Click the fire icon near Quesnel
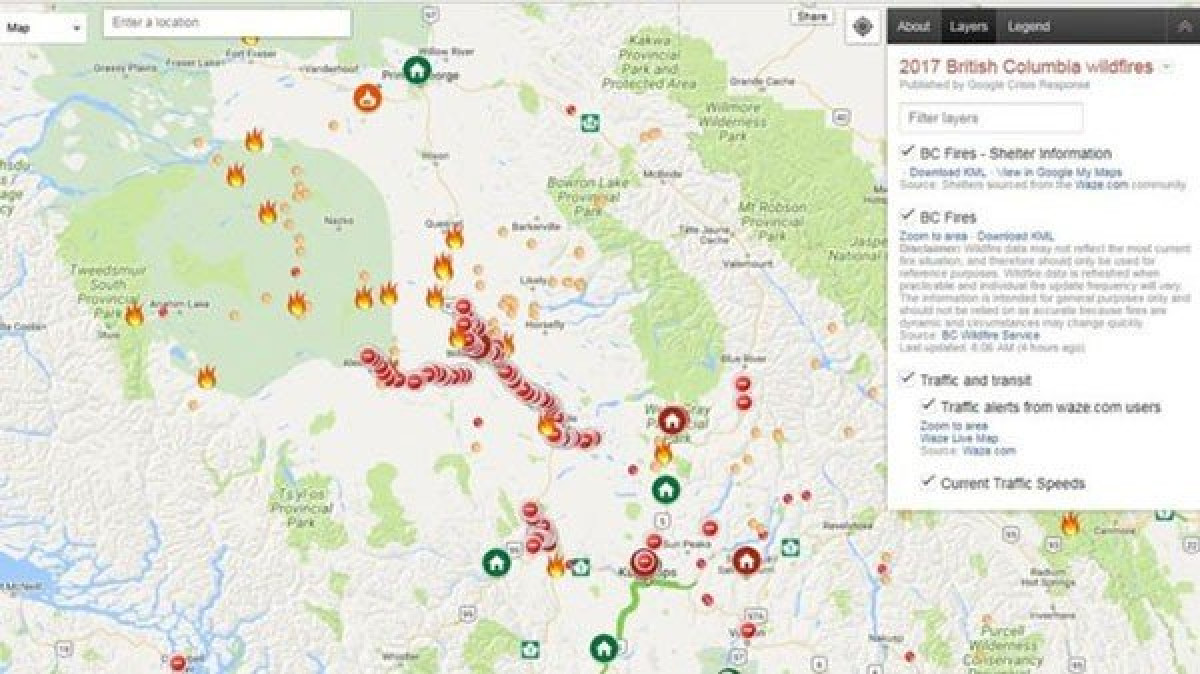The image size is (1200, 674). [454, 236]
